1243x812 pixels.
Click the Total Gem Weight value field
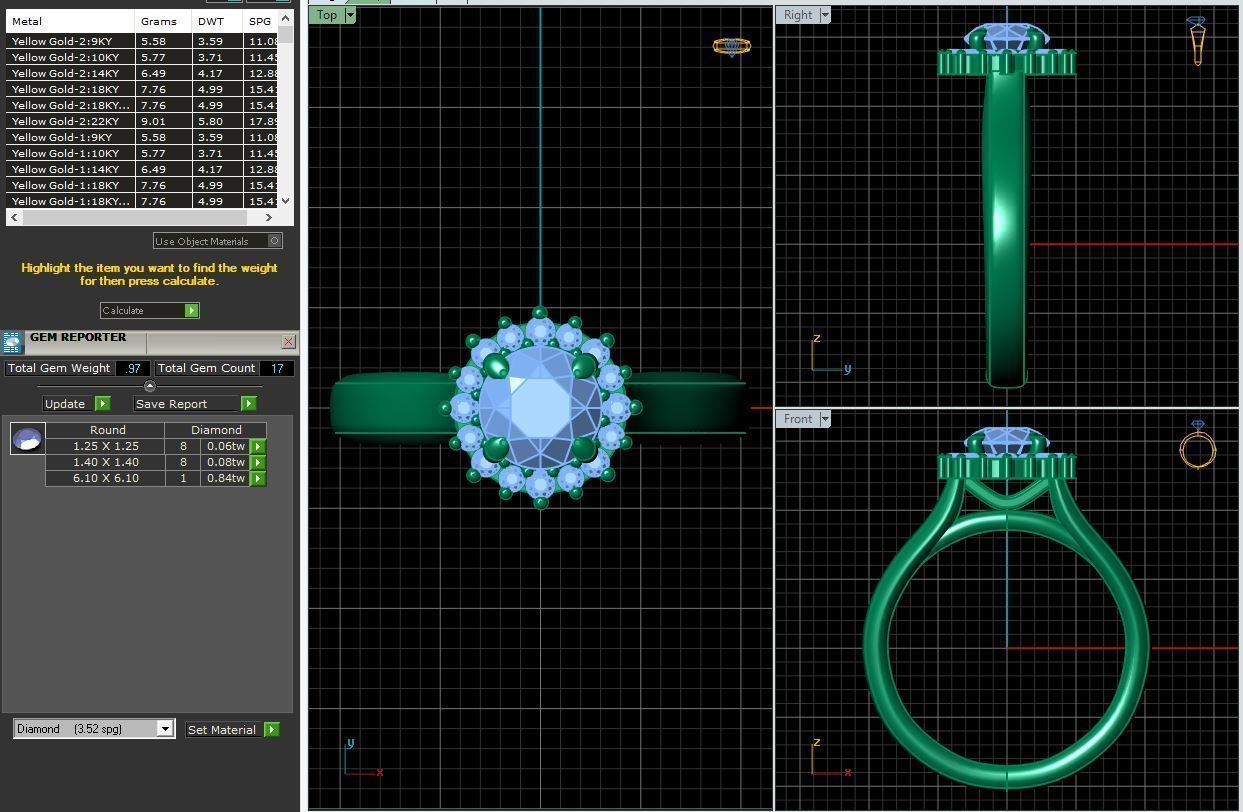tap(132, 368)
